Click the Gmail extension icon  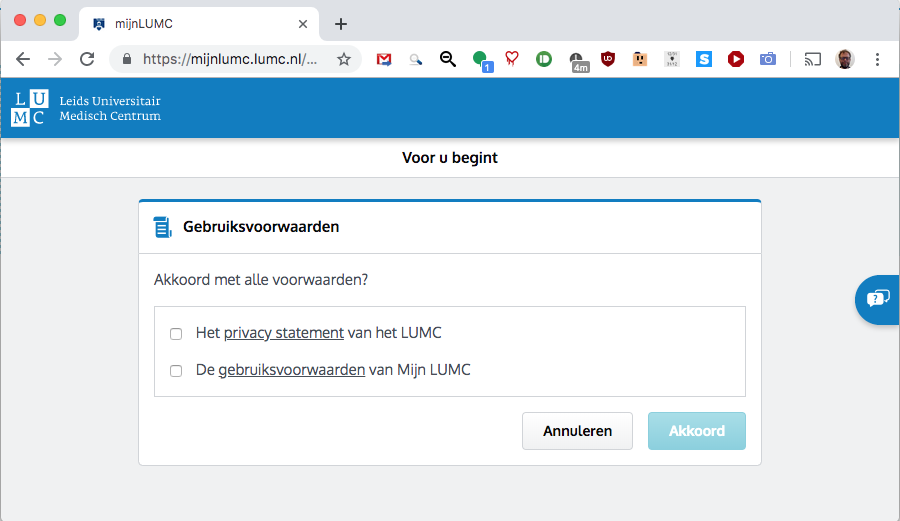384,59
